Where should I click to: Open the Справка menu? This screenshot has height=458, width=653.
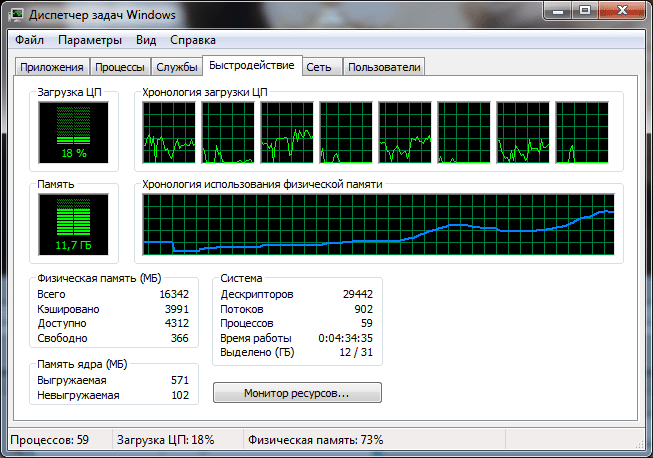click(193, 40)
